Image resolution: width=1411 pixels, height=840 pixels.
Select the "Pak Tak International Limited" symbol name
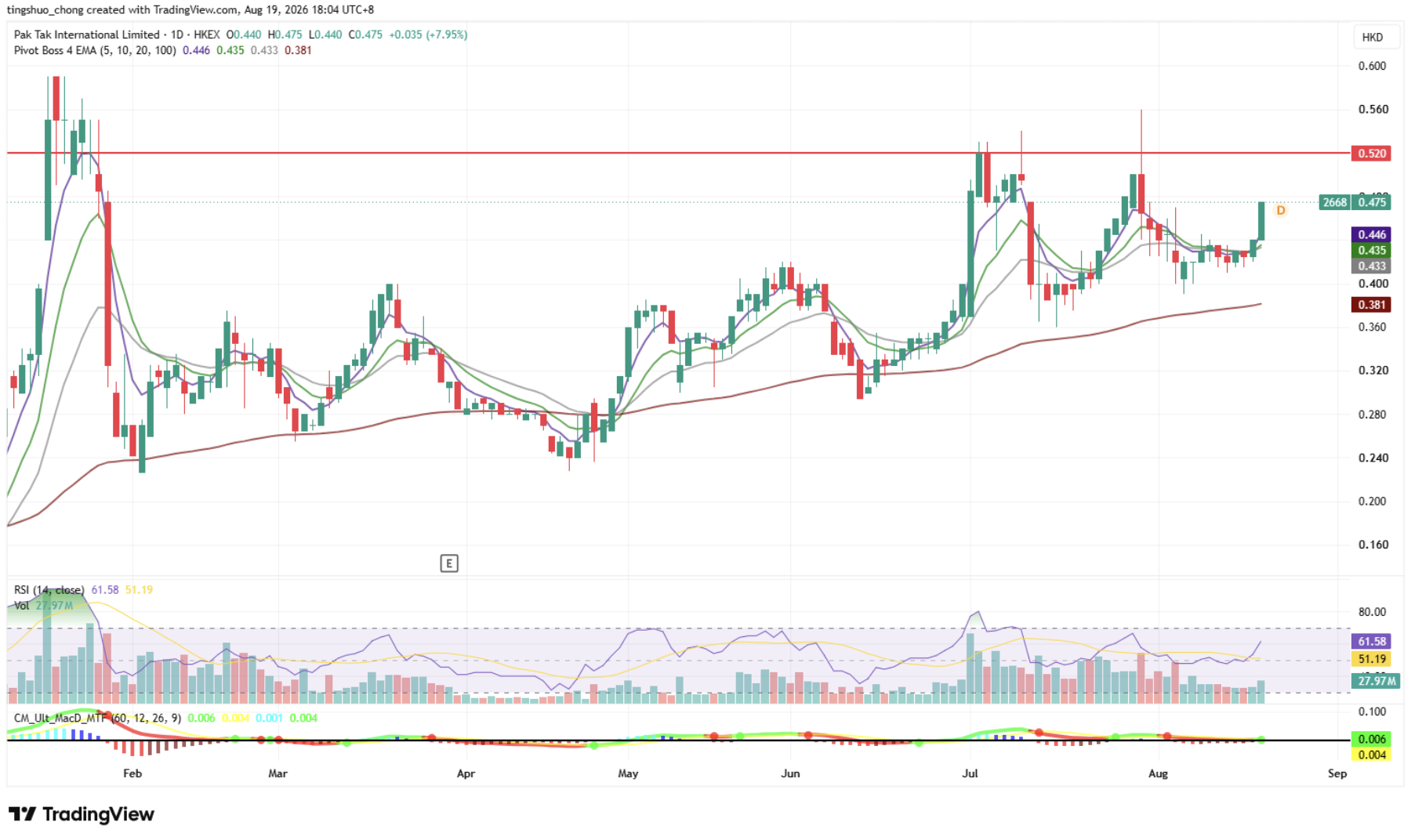pos(87,34)
